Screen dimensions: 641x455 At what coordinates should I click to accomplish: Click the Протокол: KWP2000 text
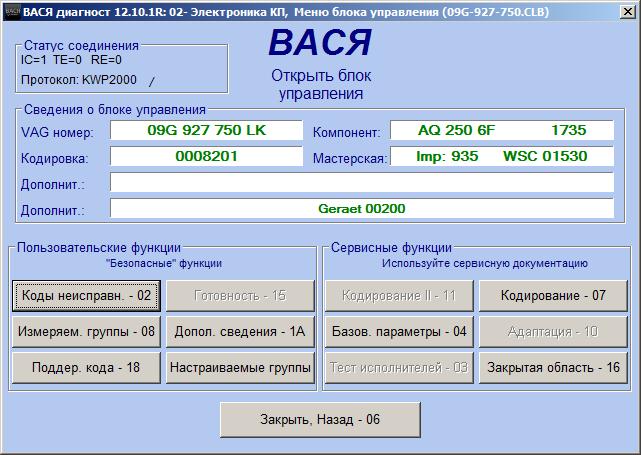[x=79, y=80]
